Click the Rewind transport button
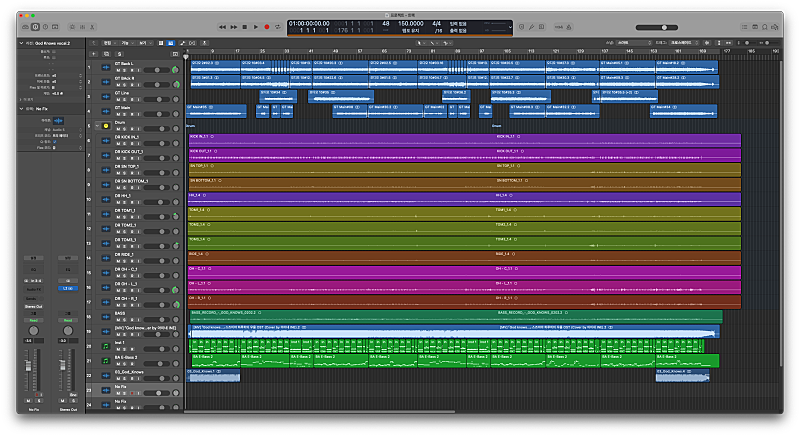 225,27
